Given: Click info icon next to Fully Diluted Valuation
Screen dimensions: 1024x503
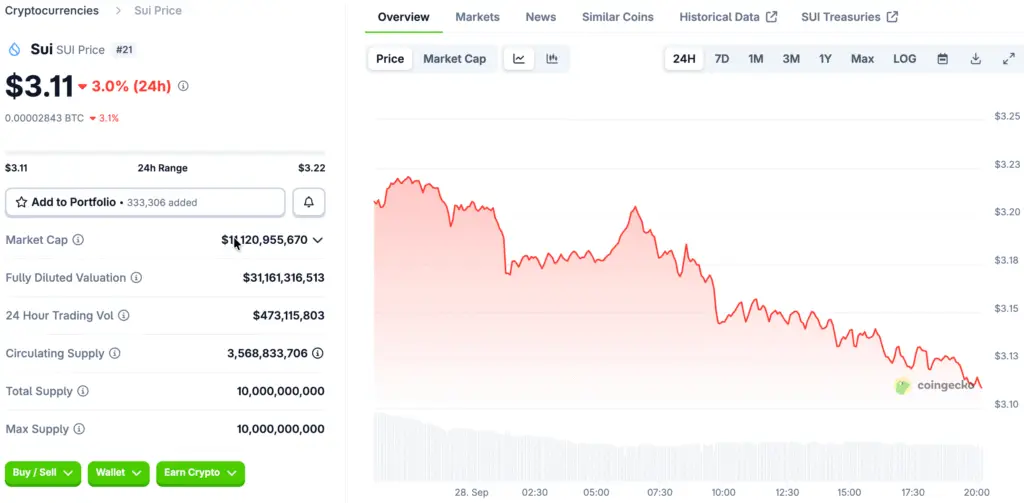Looking at the screenshot, I should (137, 278).
